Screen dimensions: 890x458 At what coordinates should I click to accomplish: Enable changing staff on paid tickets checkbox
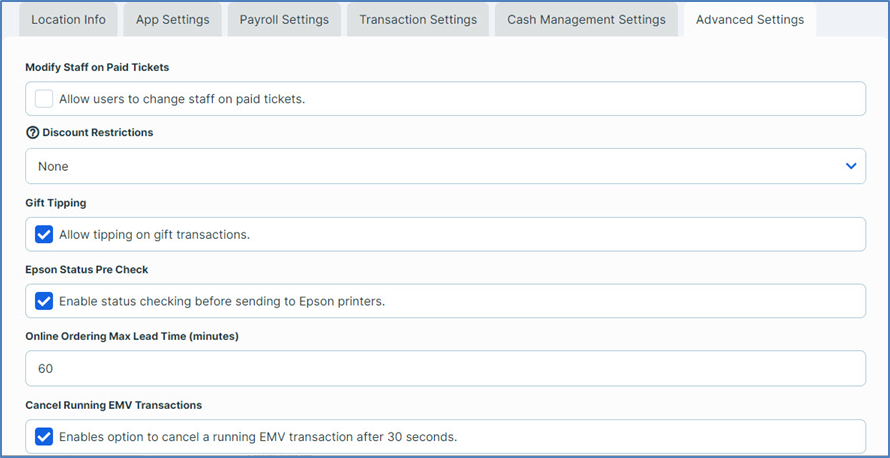click(x=44, y=98)
